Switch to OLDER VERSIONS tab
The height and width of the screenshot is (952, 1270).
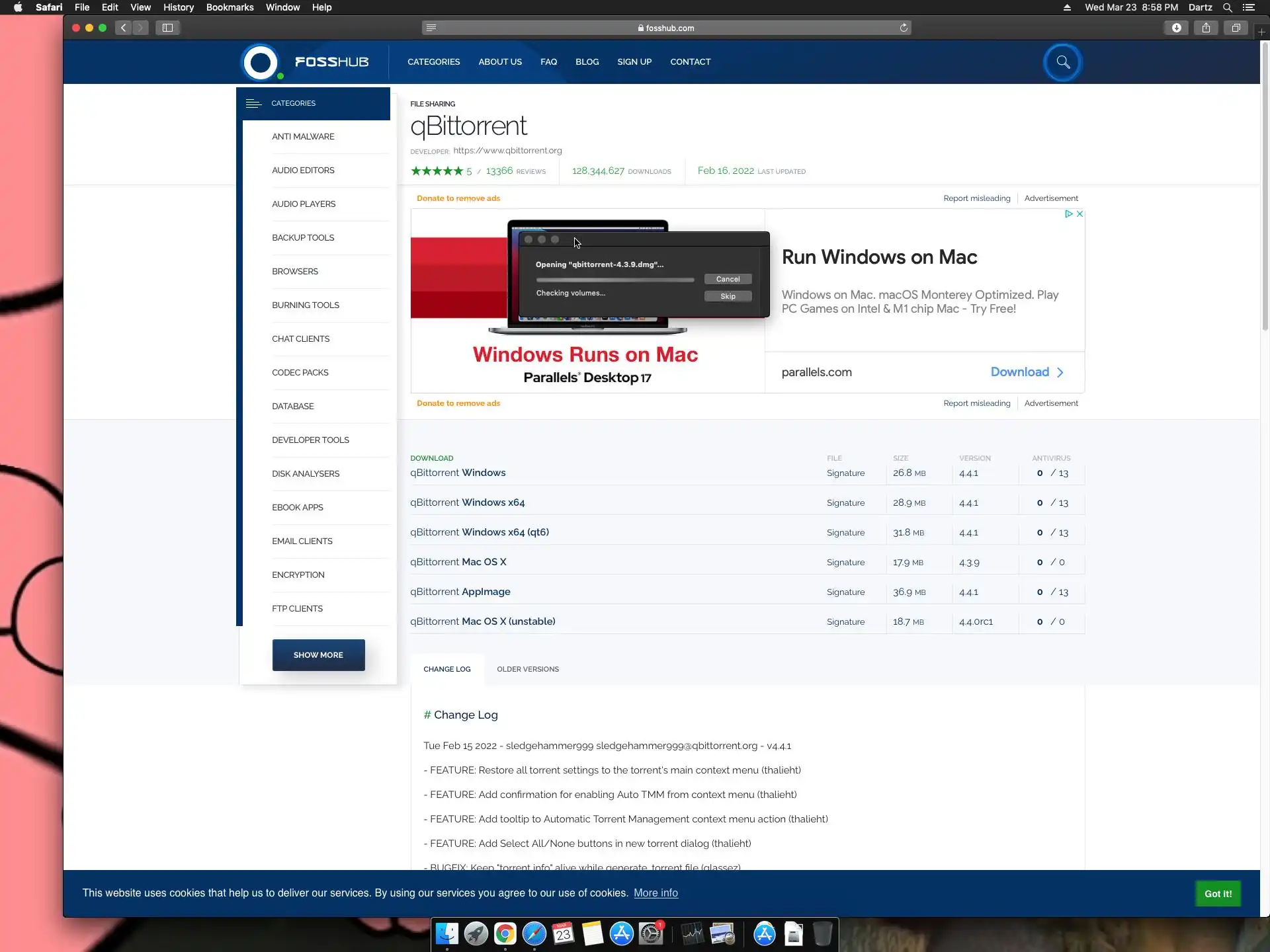click(x=527, y=669)
